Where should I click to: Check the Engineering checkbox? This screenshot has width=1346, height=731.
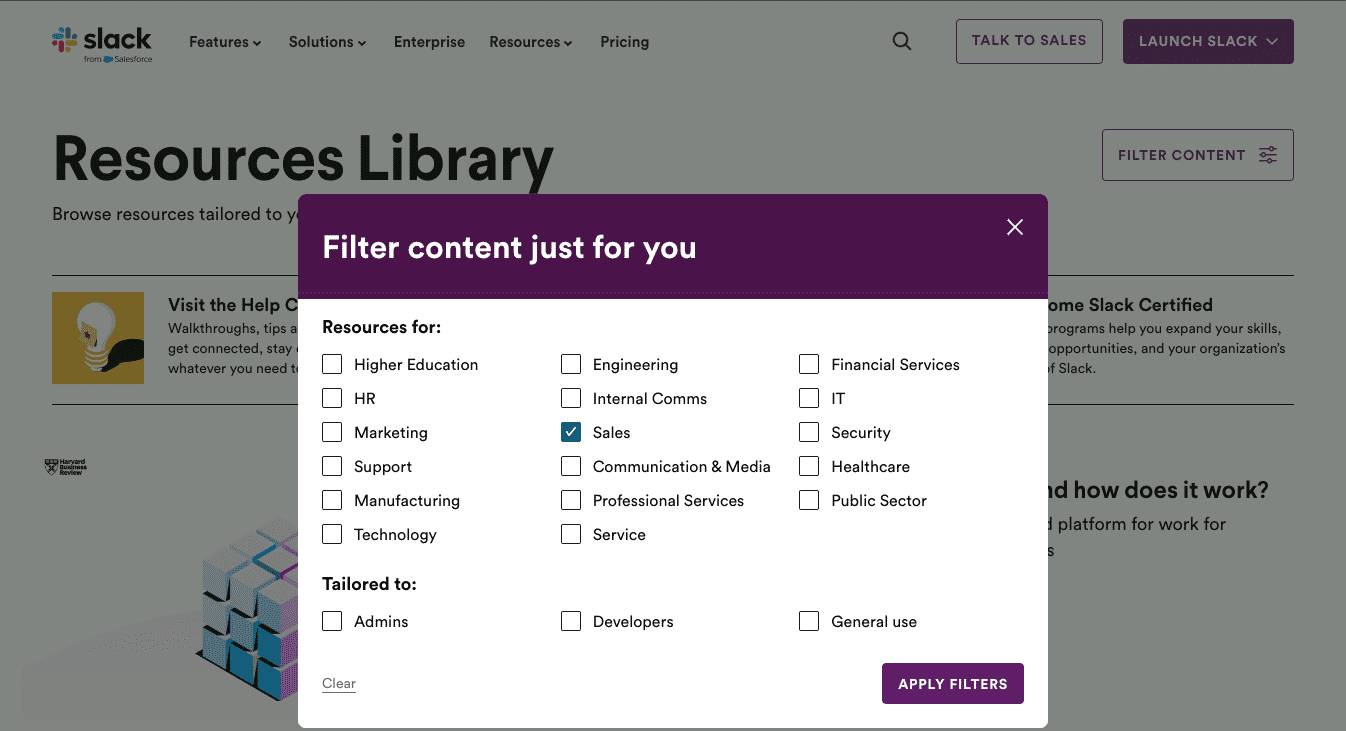(x=571, y=364)
